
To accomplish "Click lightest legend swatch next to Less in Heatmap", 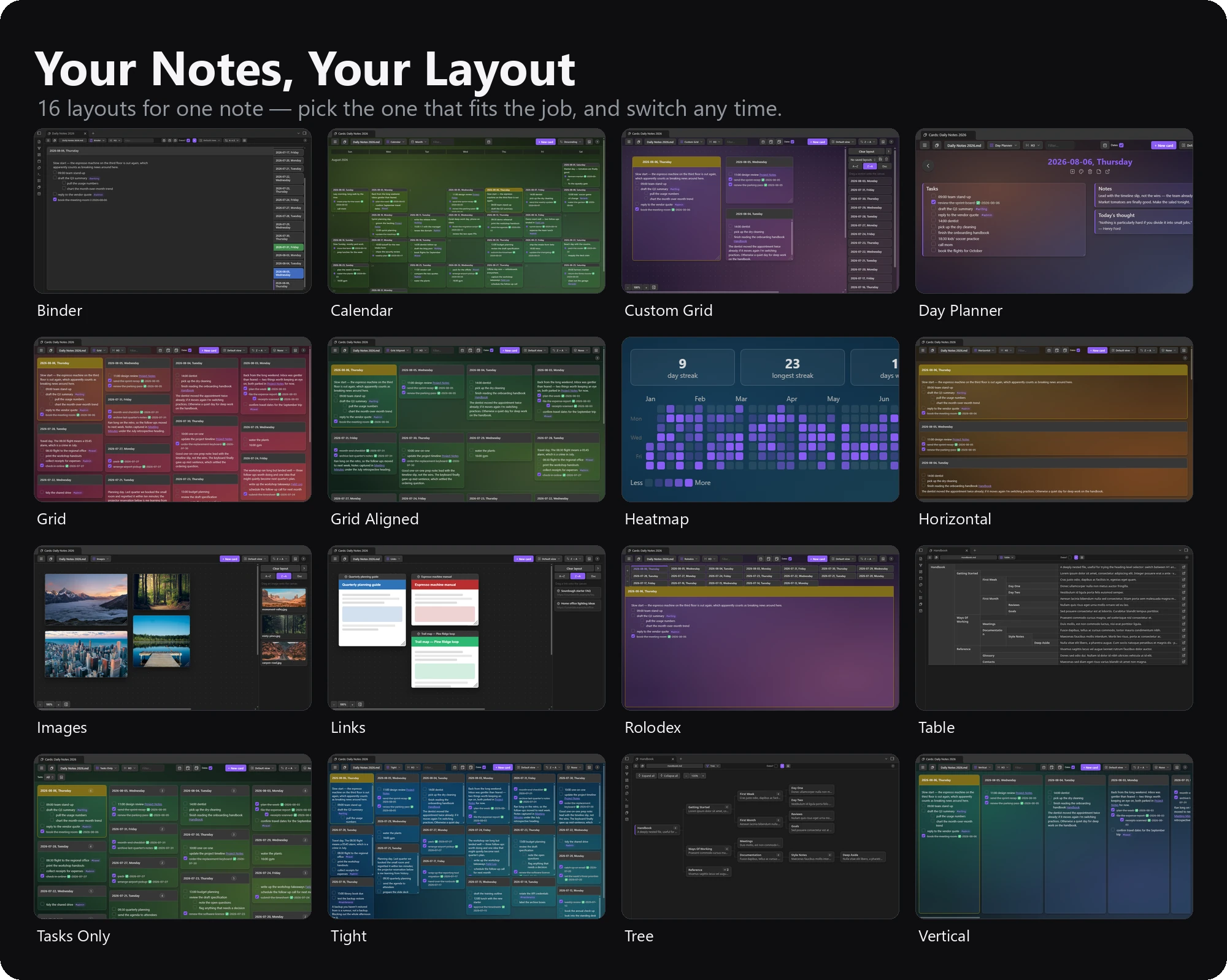I will pyautogui.click(x=648, y=483).
